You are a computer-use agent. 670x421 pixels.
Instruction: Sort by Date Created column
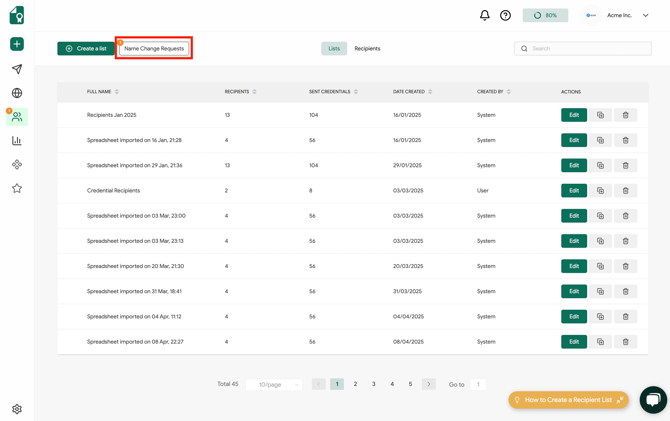(x=431, y=92)
